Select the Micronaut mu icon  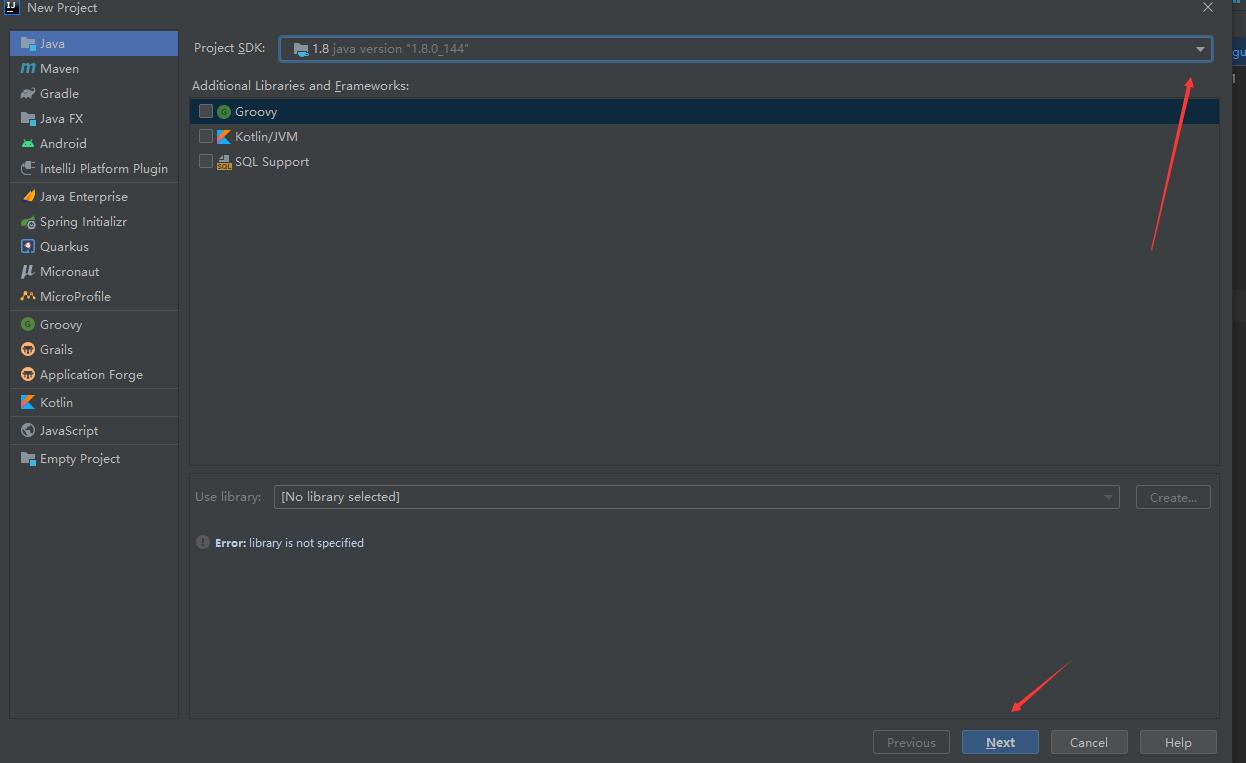(28, 272)
